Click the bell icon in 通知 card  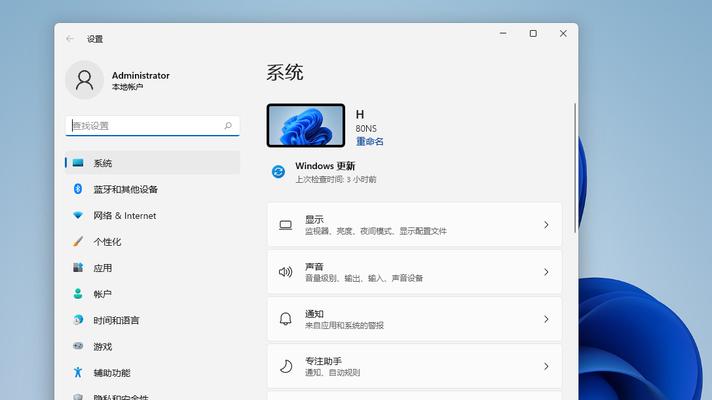pos(286,319)
